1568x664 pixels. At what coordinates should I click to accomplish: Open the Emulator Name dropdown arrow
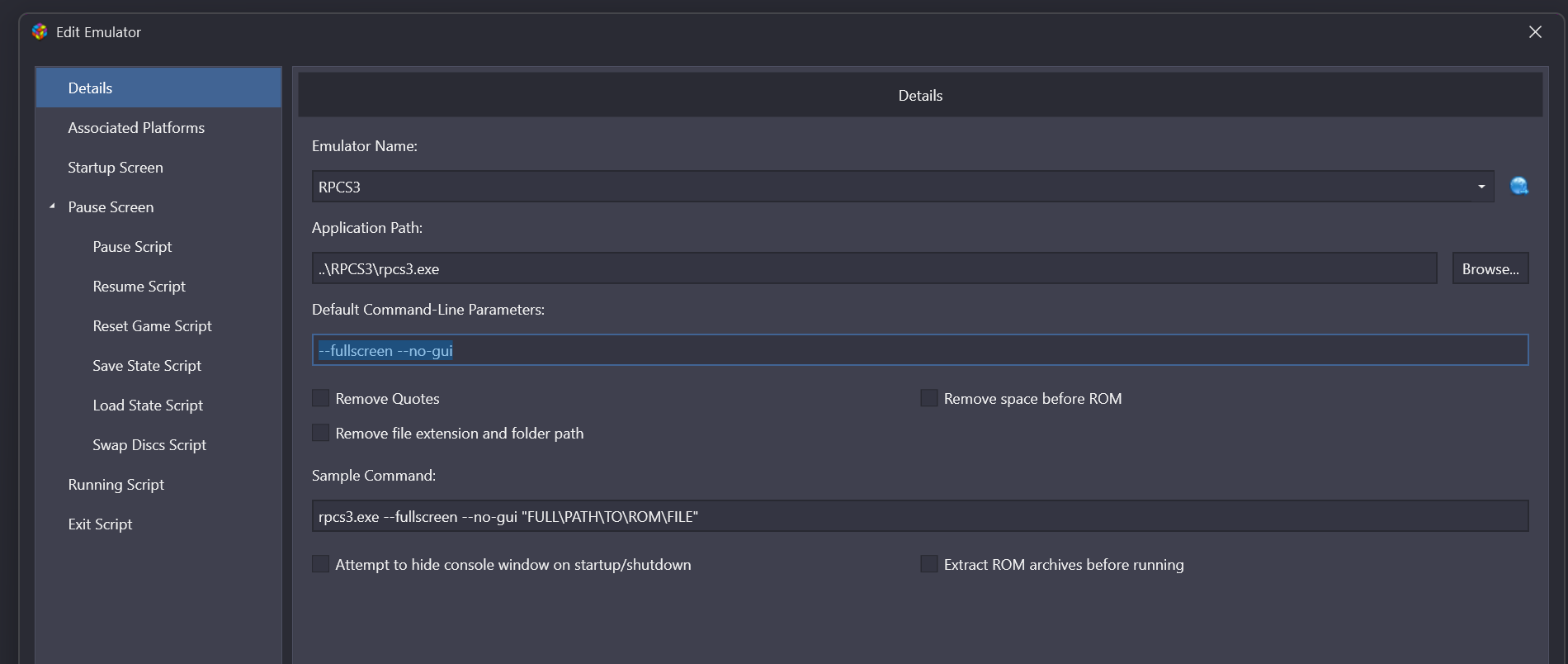(x=1481, y=187)
